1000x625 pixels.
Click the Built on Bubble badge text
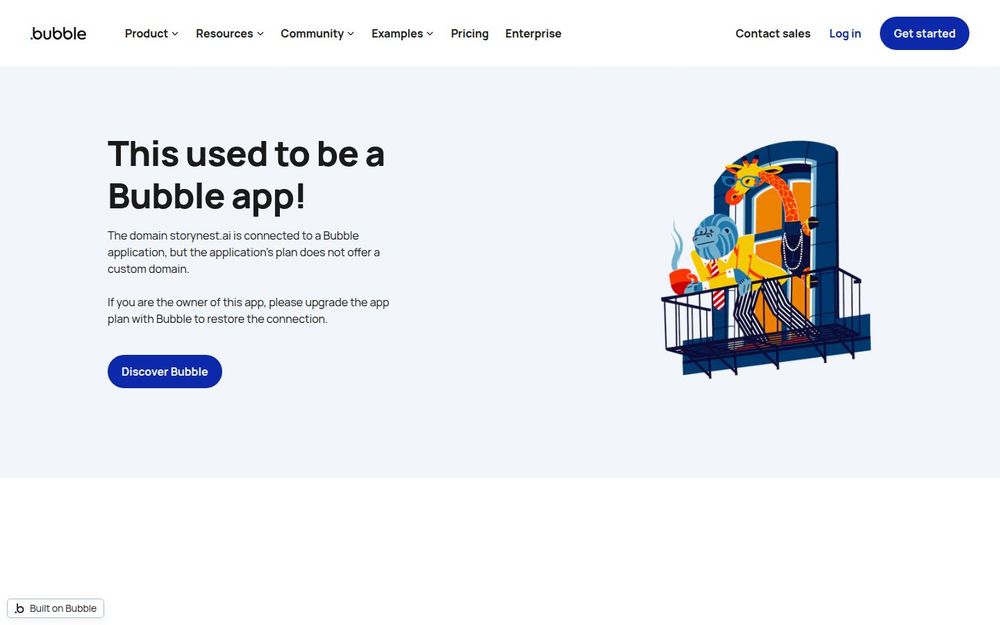click(x=63, y=608)
